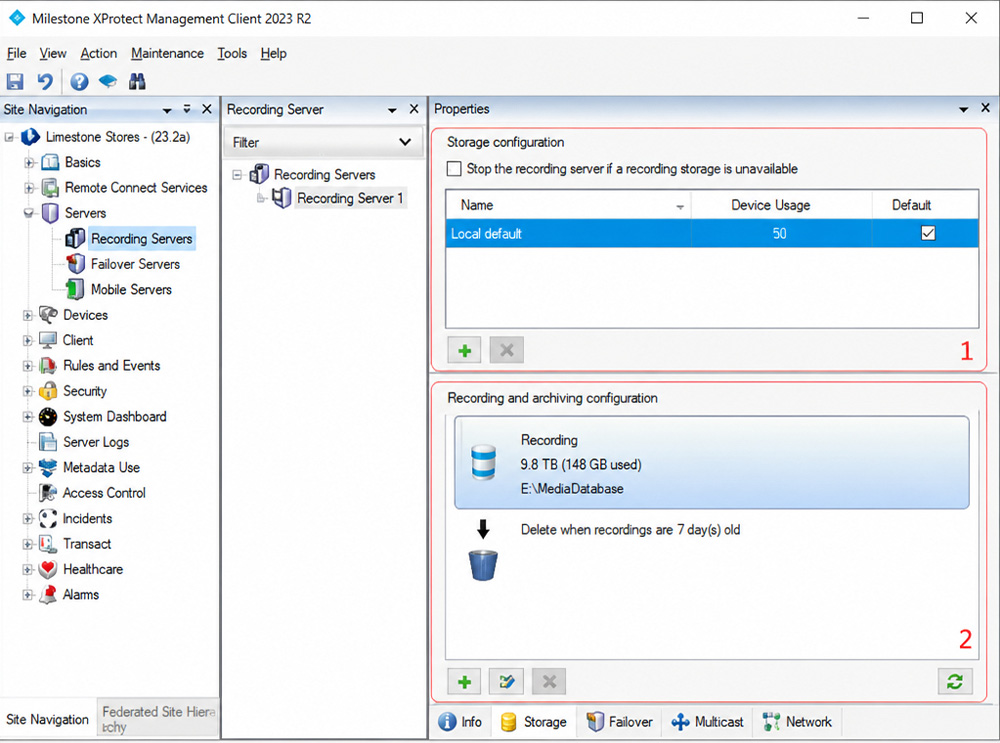This screenshot has width=1000, height=743.
Task: Select Failover Servers in the navigation tree
Action: pos(135,264)
